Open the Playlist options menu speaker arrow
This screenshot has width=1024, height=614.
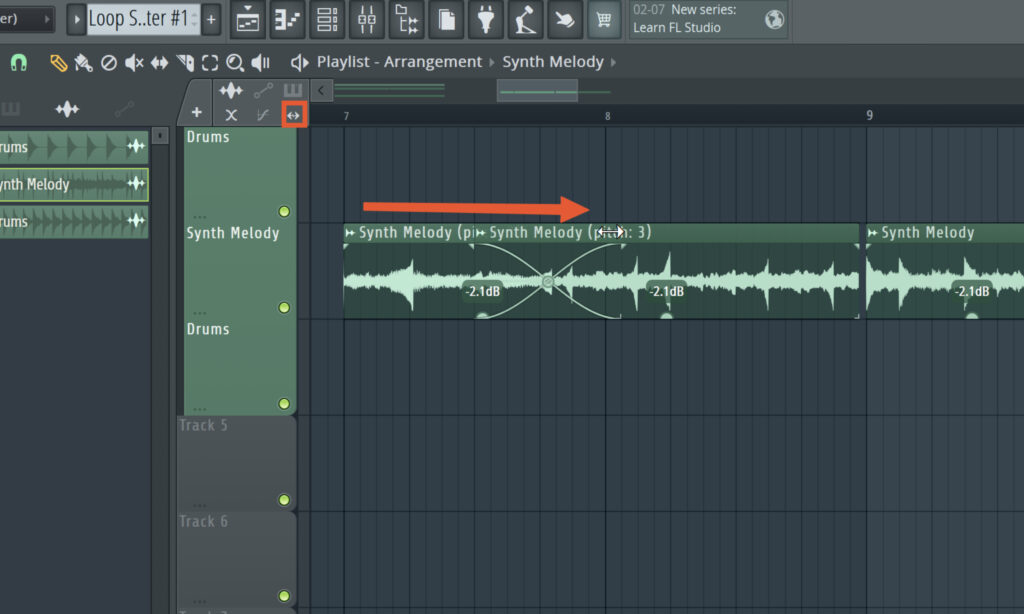click(x=299, y=63)
